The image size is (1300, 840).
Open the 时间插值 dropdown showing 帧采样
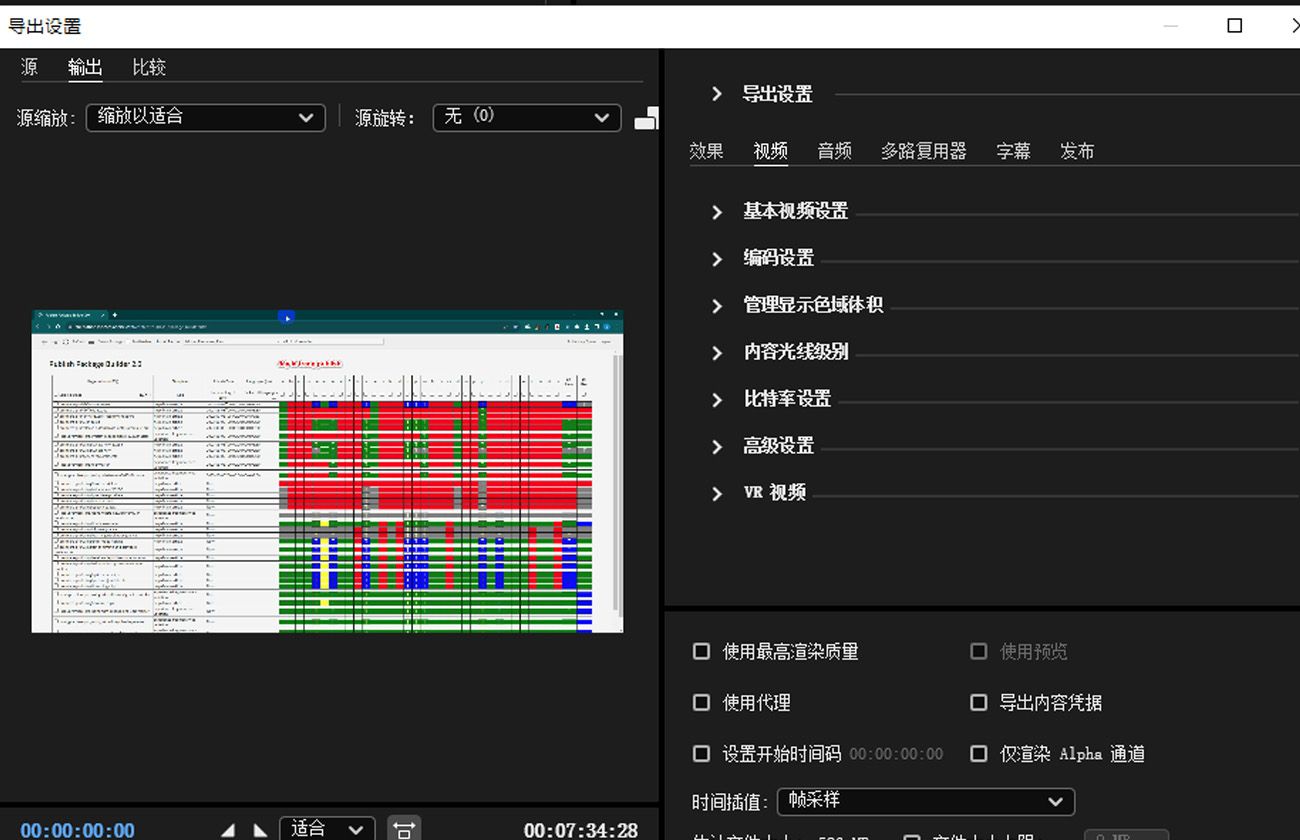click(925, 801)
